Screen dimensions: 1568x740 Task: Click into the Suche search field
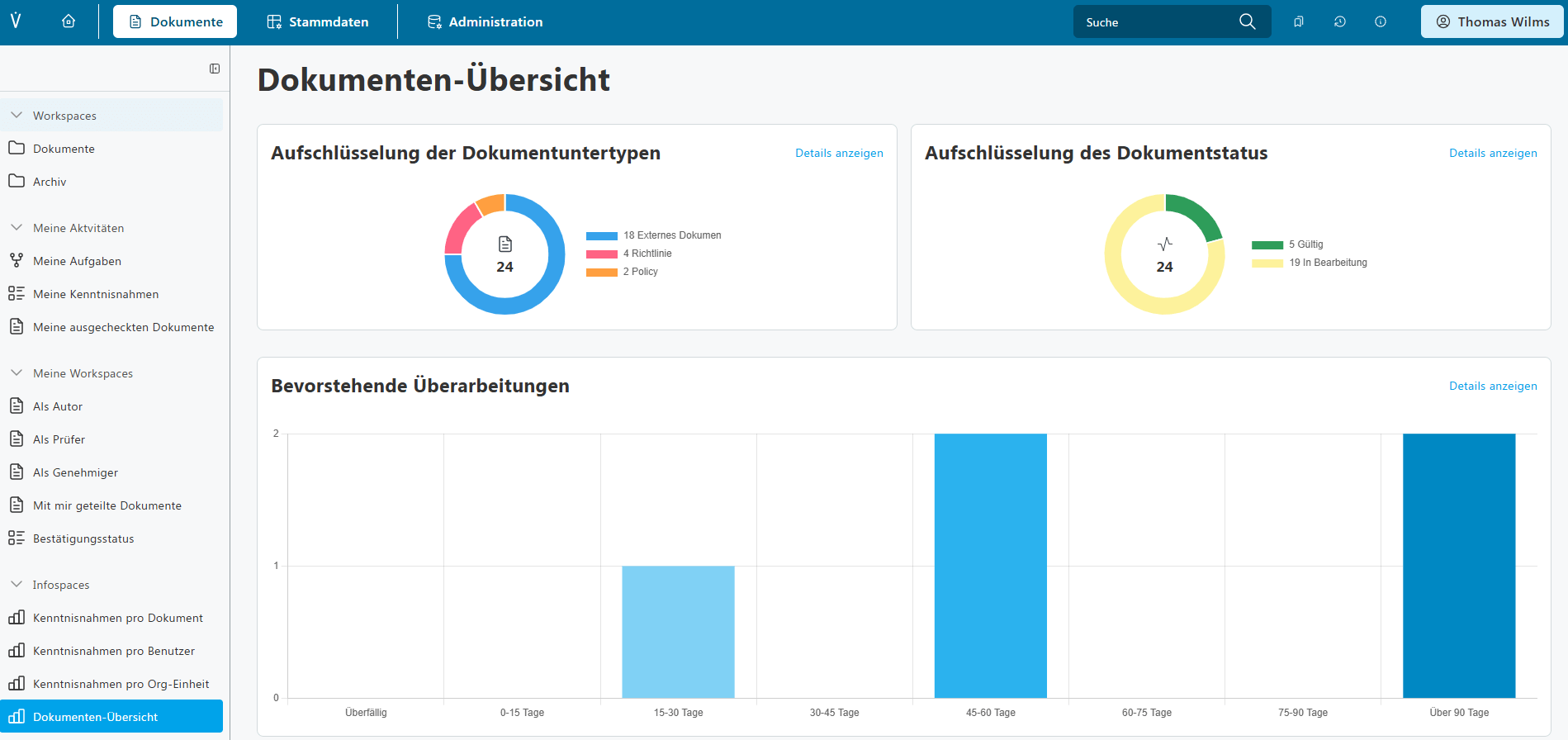pyautogui.click(x=1156, y=22)
